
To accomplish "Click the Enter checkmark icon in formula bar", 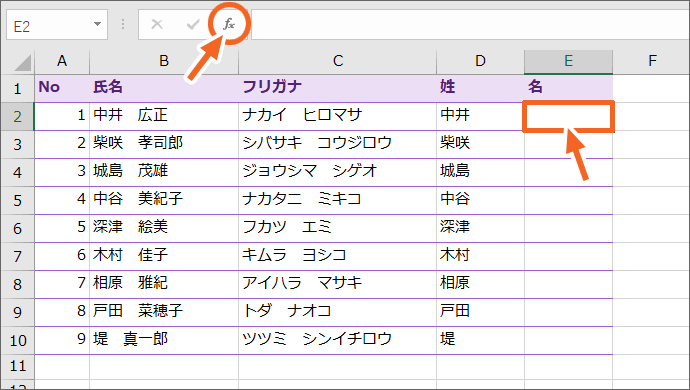I will 193,24.
